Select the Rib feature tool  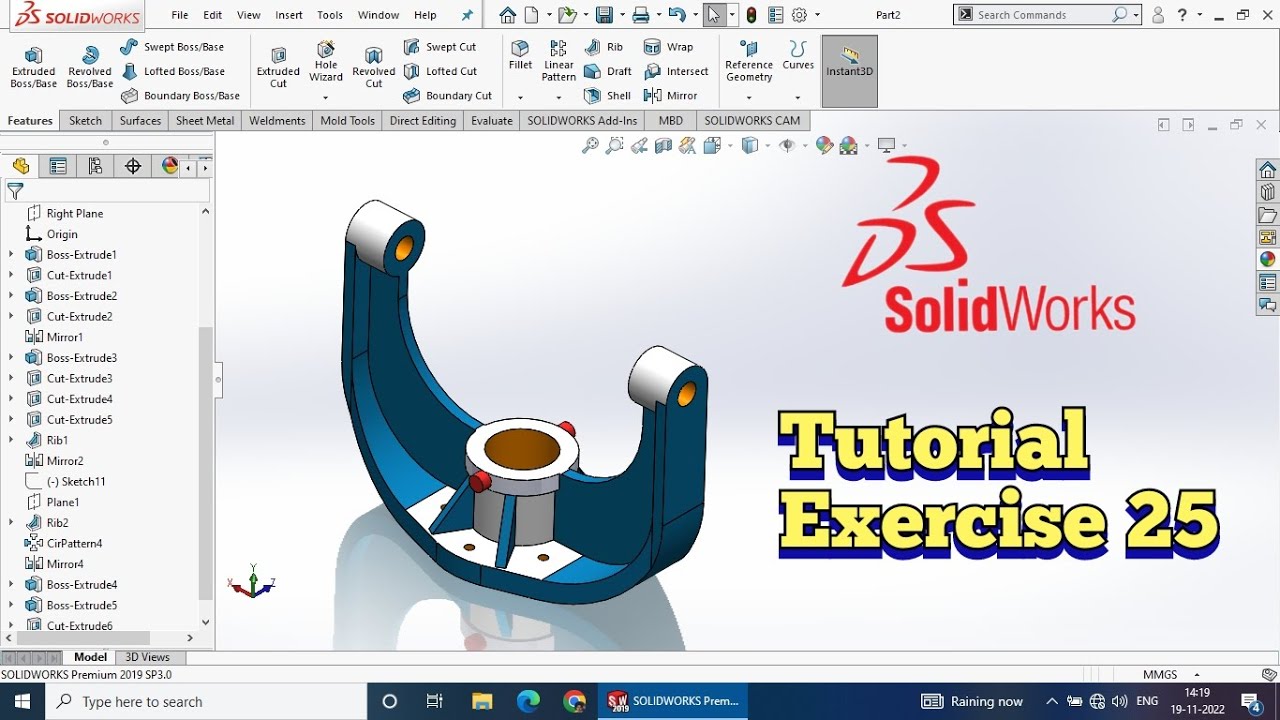pos(604,47)
